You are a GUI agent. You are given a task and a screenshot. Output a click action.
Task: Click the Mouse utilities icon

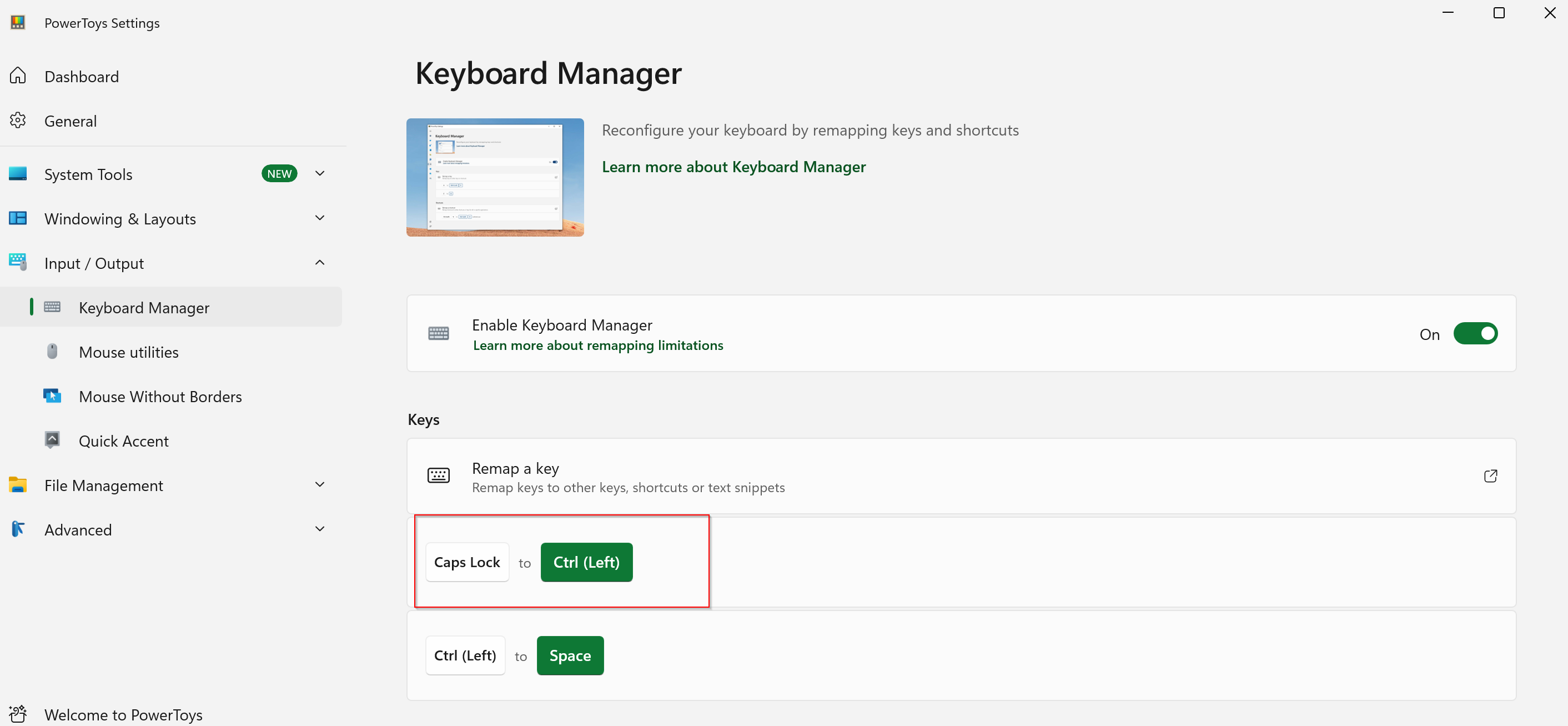click(52, 352)
